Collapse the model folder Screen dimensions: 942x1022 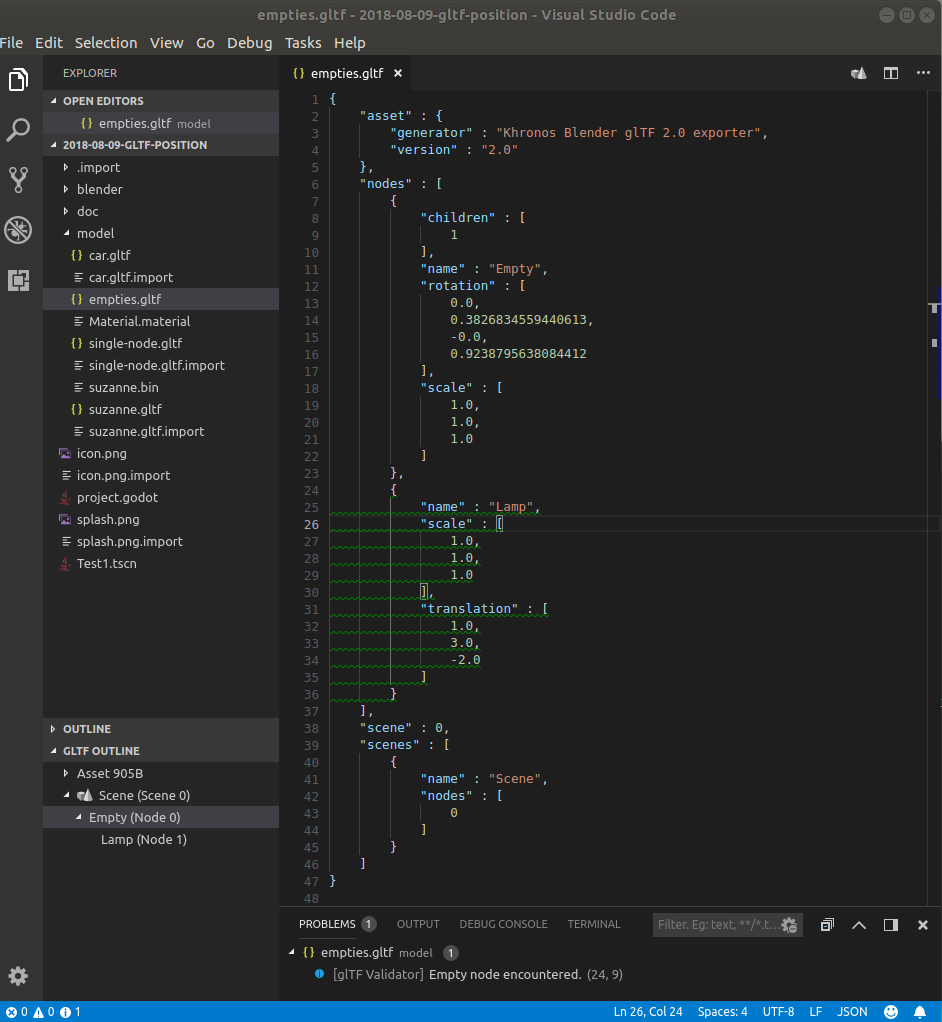pyautogui.click(x=95, y=233)
